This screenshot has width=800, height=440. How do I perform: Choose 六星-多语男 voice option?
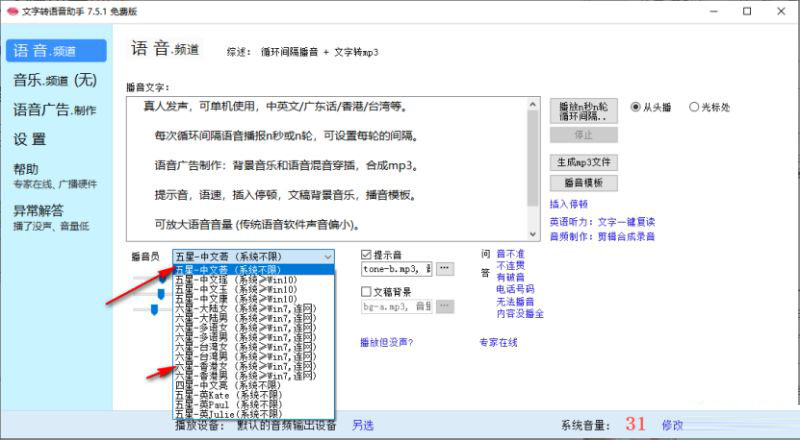point(254,338)
